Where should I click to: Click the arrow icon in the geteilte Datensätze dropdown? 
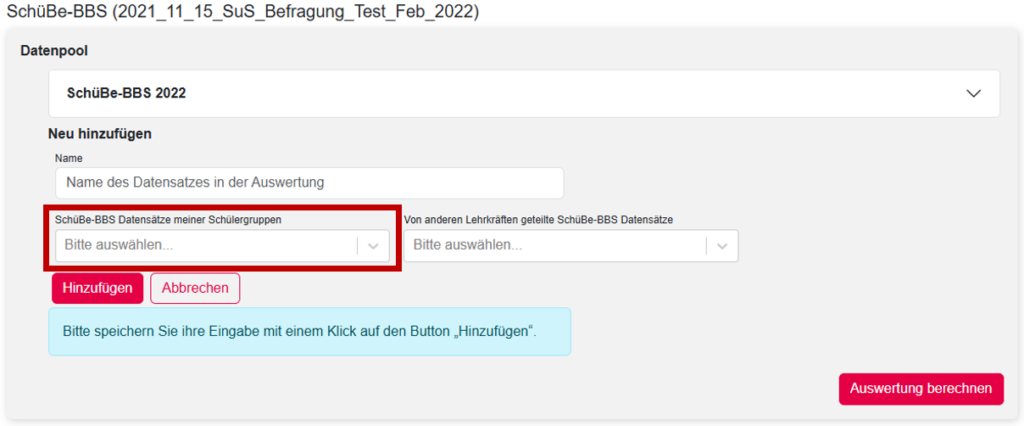point(722,246)
